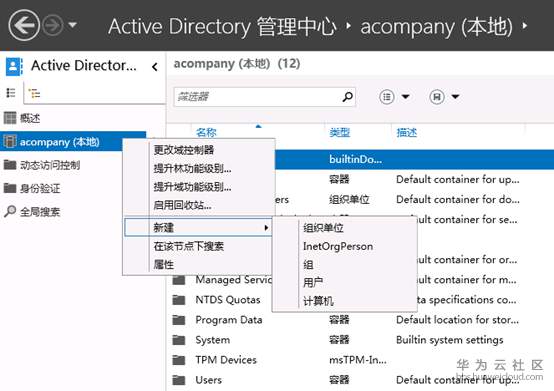
Task: Switch navigation pane to list view
Action: click(x=11, y=93)
